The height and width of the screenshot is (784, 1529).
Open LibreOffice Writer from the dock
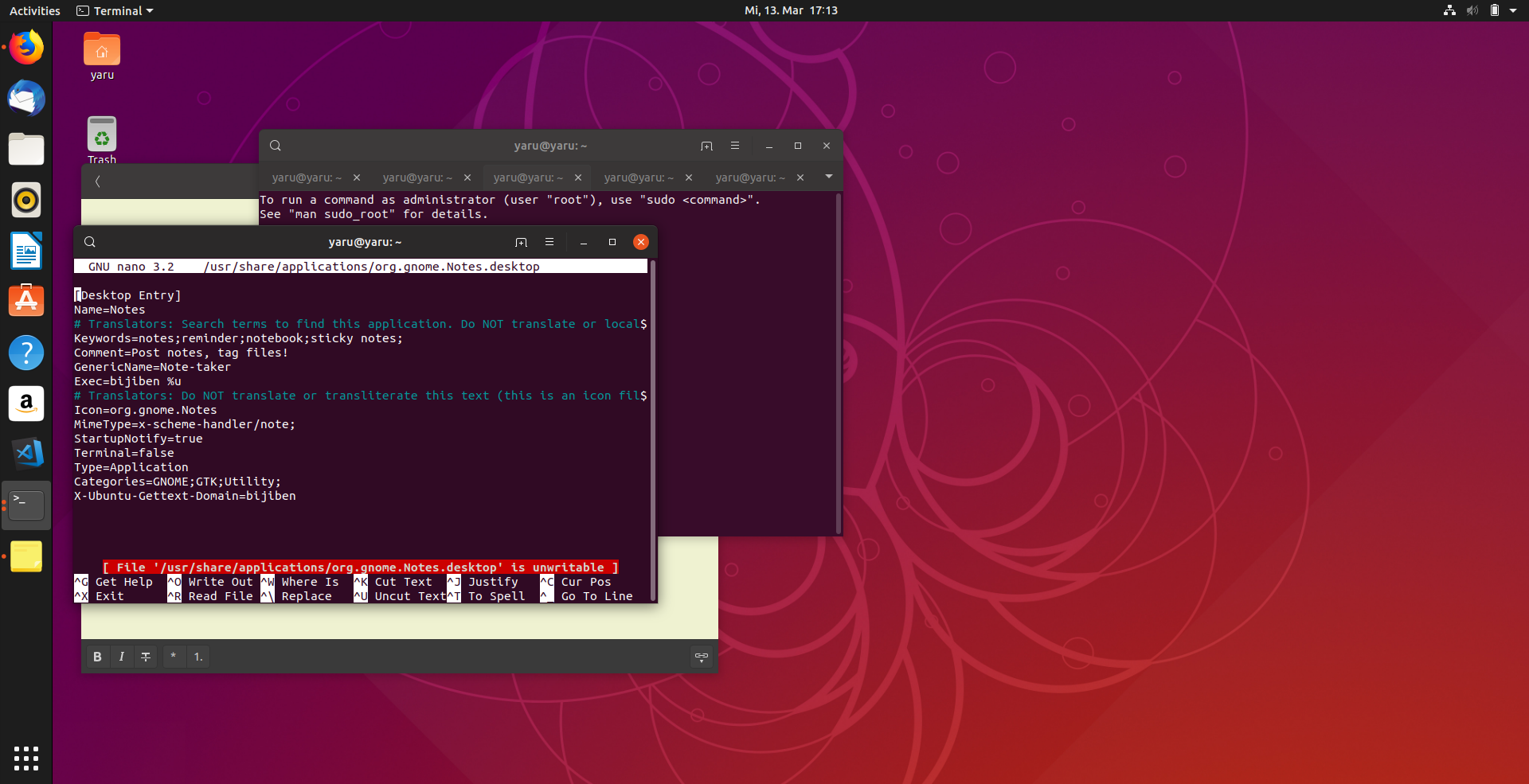(x=26, y=251)
